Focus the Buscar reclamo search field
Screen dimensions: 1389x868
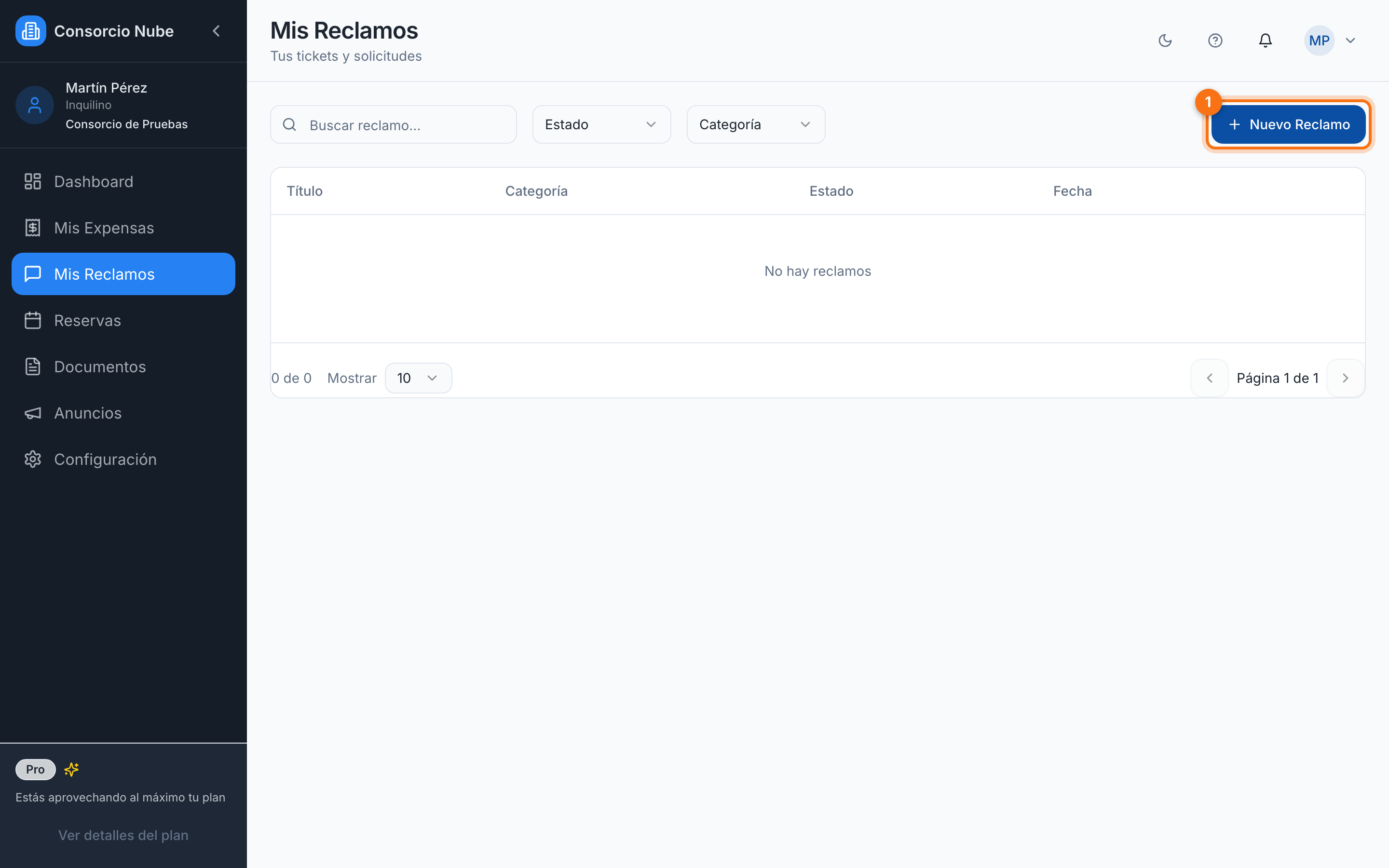click(393, 124)
